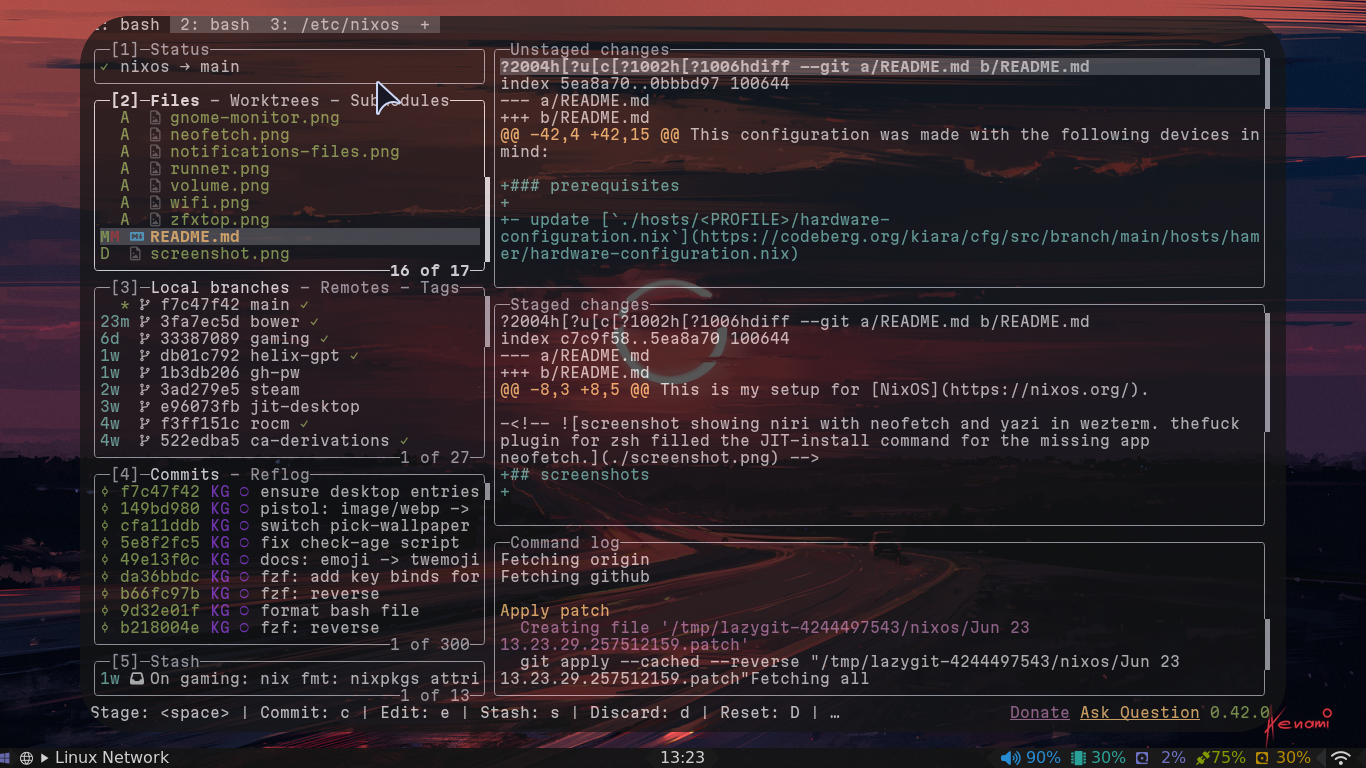The image size is (1366, 768).
Task: Click the image file icon next to neofetch.png
Action: pyautogui.click(x=155, y=135)
